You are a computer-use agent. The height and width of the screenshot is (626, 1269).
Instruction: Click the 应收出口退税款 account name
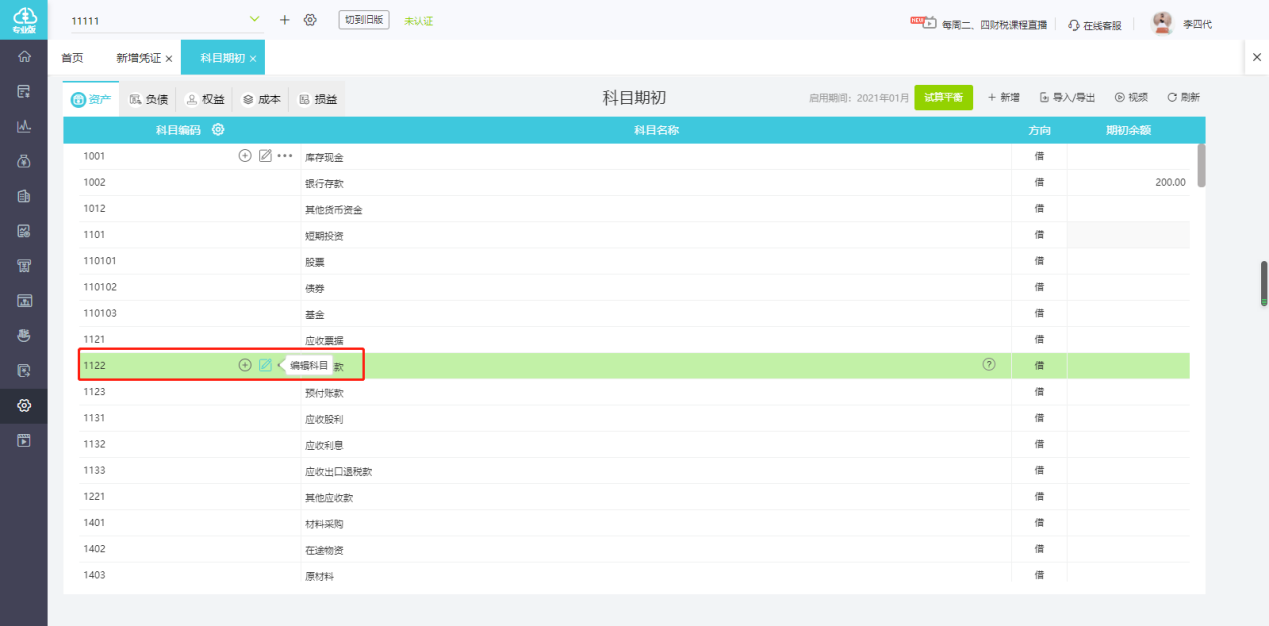pyautogui.click(x=338, y=471)
